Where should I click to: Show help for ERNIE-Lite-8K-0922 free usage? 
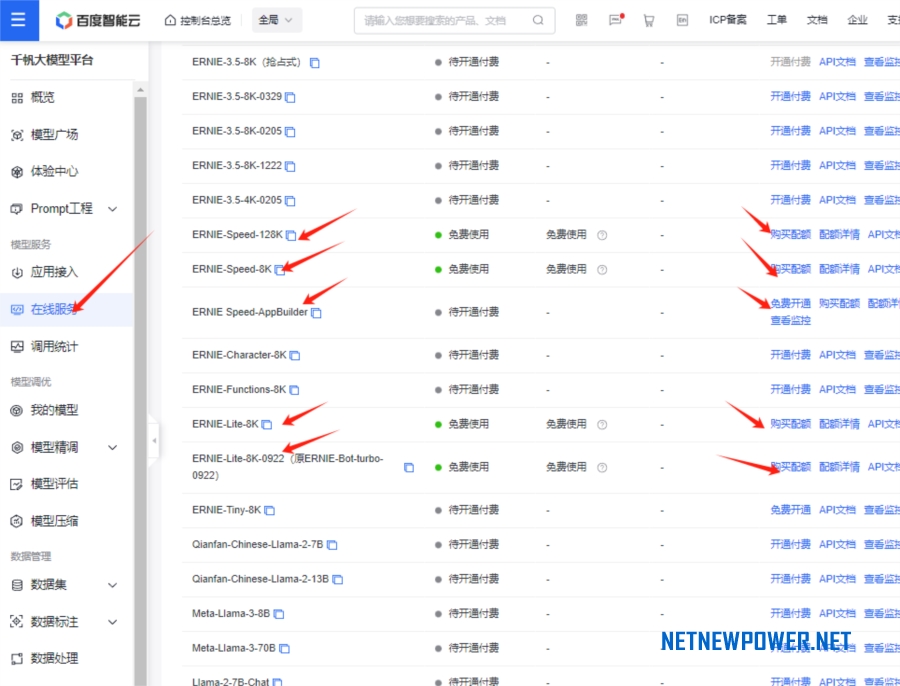click(x=602, y=467)
